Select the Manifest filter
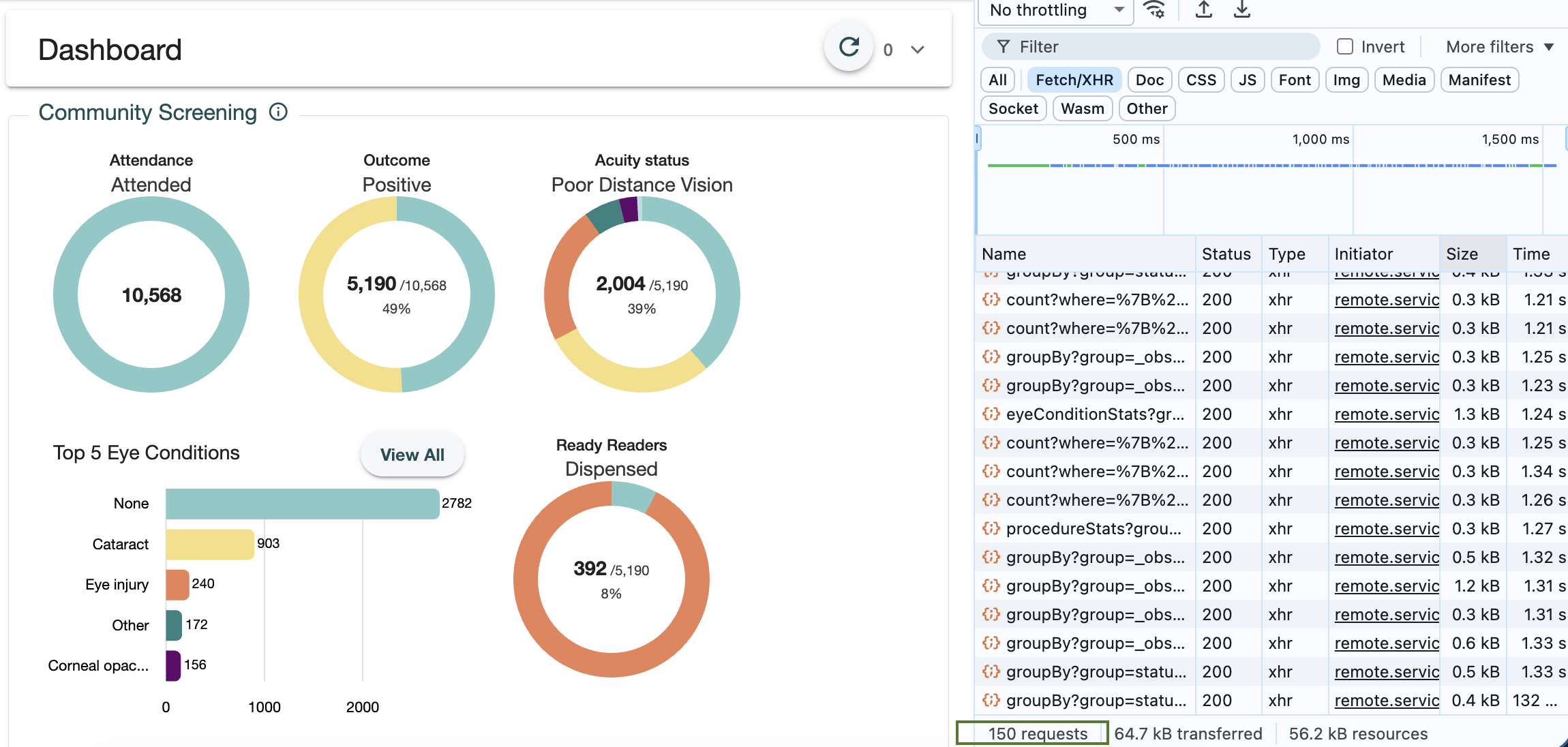The image size is (1568, 747). point(1479,80)
